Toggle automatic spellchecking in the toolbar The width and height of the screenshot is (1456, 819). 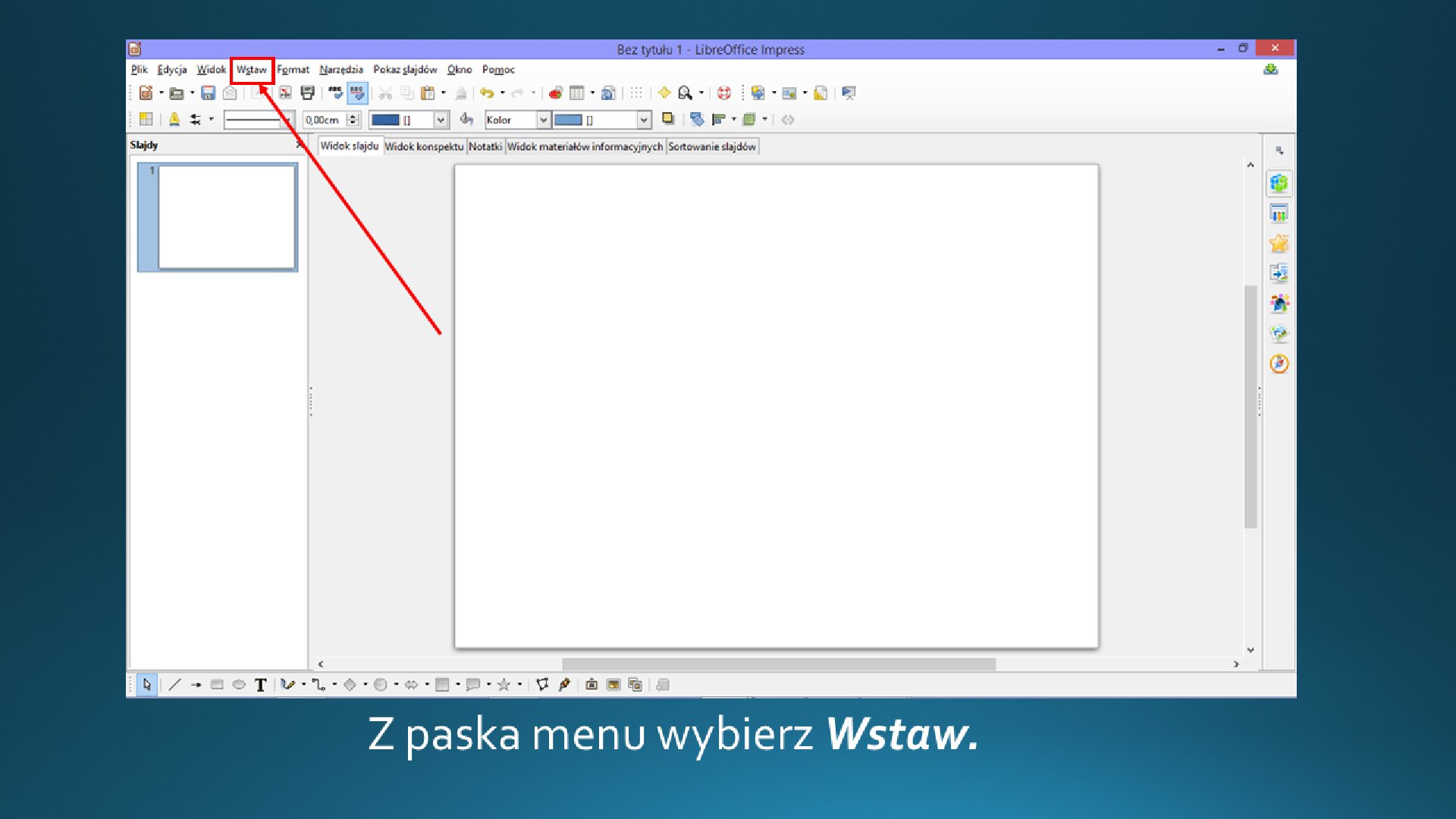coord(358,93)
